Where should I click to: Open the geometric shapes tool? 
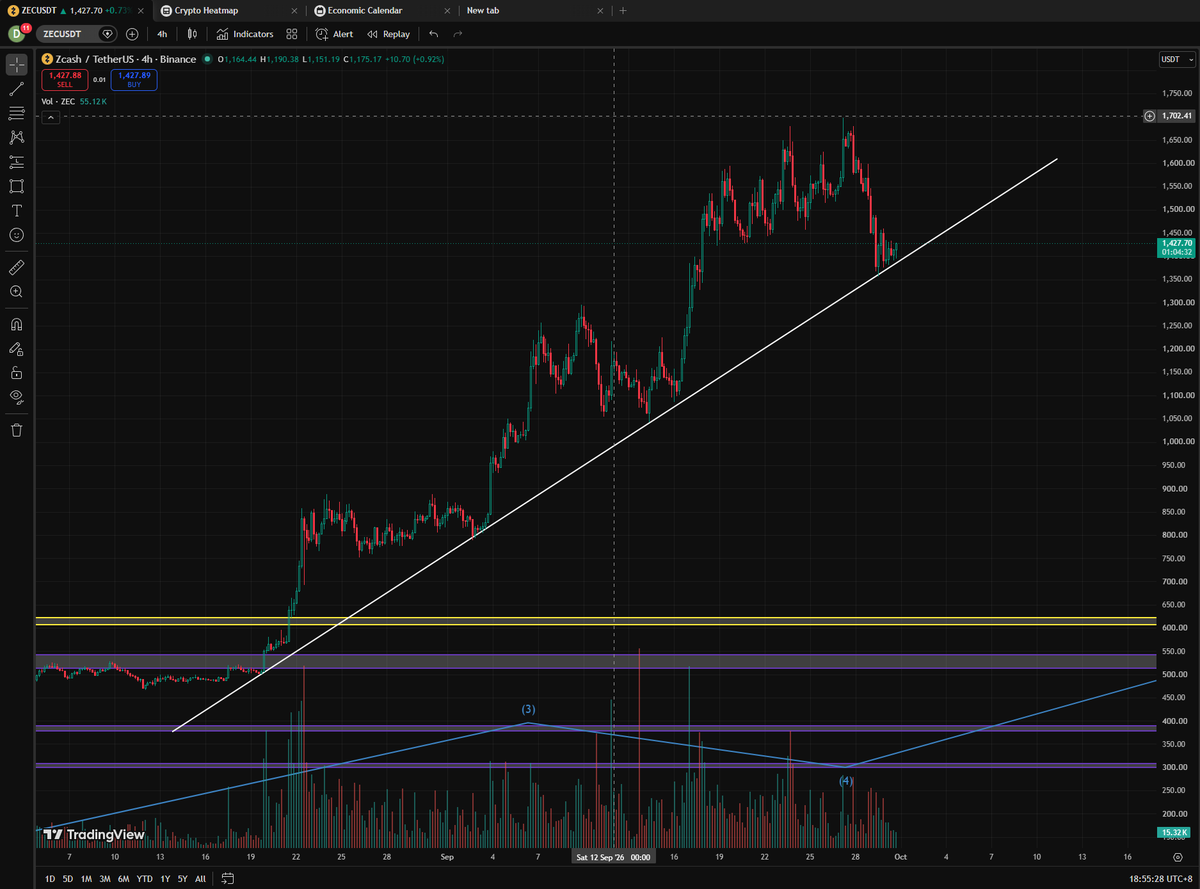(16, 186)
